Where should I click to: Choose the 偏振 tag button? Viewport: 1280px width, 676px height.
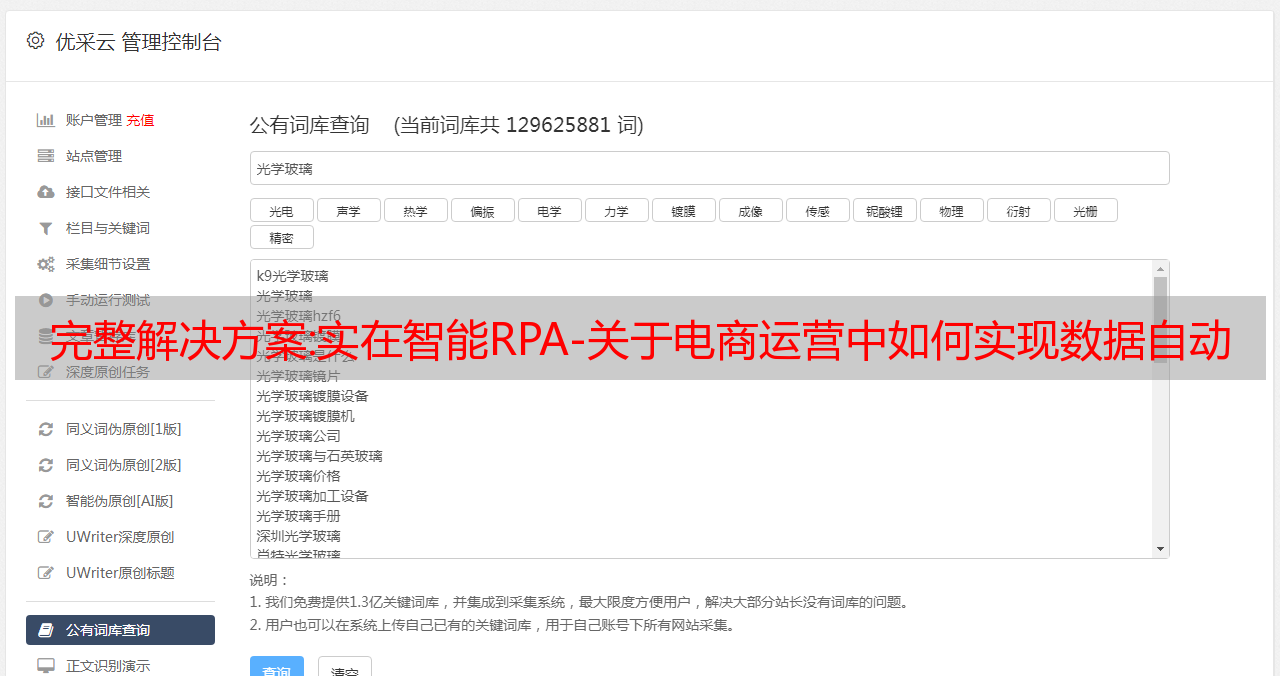click(483, 210)
